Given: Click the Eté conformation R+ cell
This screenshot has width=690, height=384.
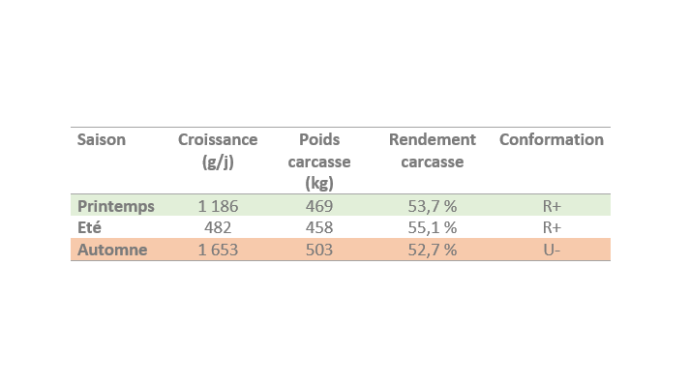Looking at the screenshot, I should [x=552, y=227].
